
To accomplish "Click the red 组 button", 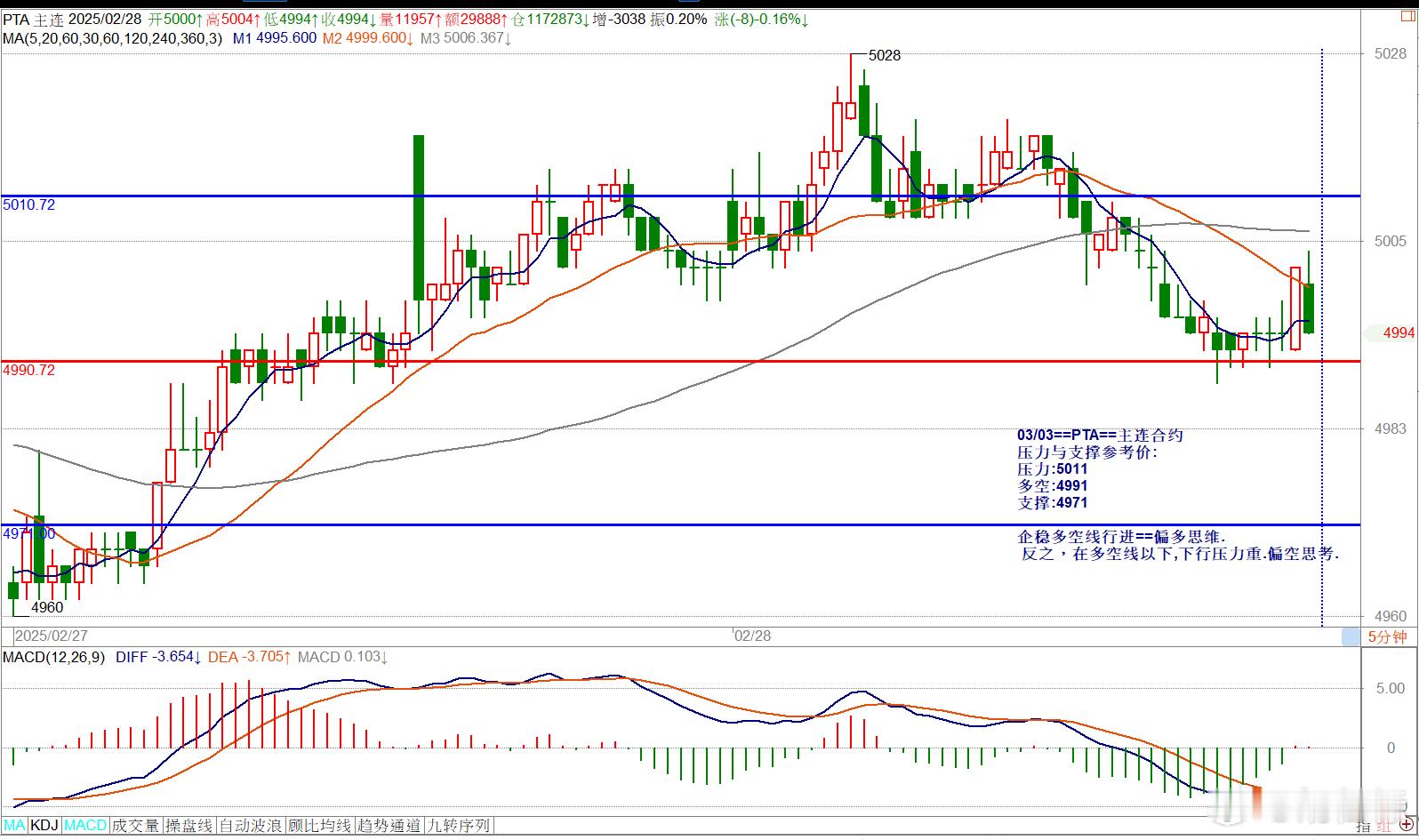I will [x=1383, y=827].
